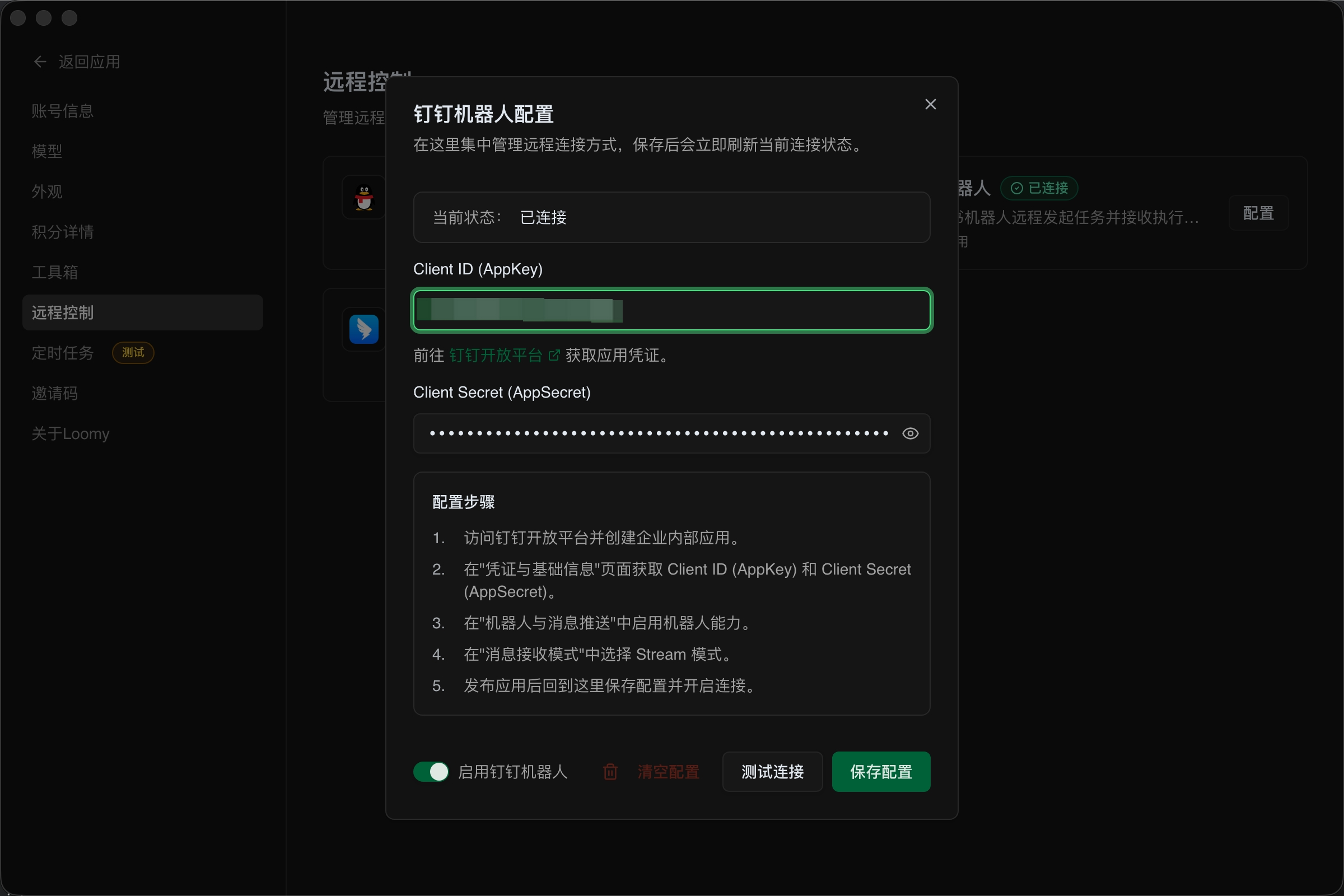Screen dimensions: 1344x896
Task: Switch to 外观 settings
Action: (47, 192)
